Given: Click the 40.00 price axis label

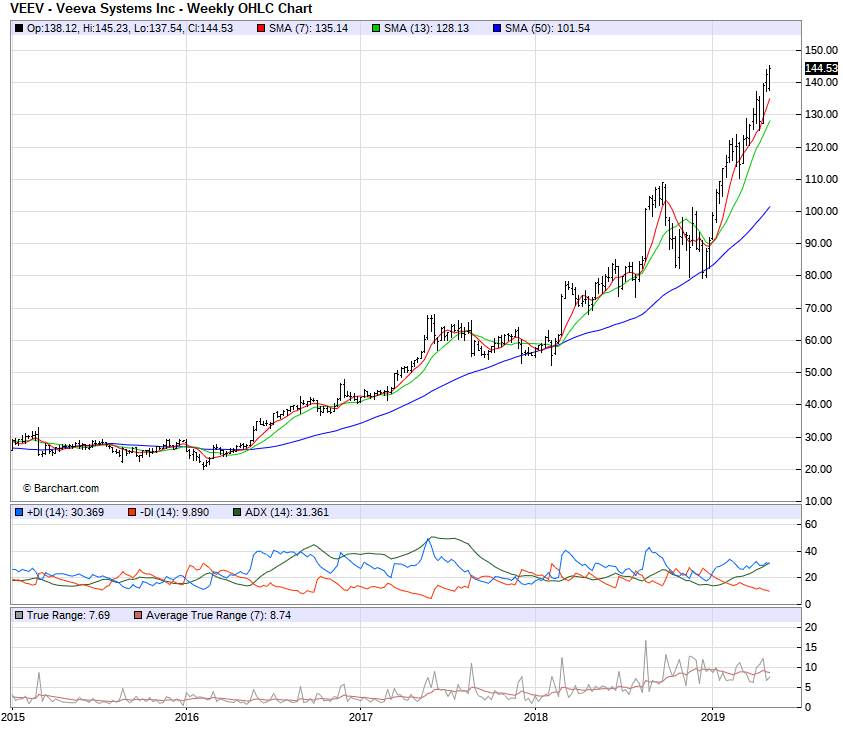Looking at the screenshot, I should point(818,404).
